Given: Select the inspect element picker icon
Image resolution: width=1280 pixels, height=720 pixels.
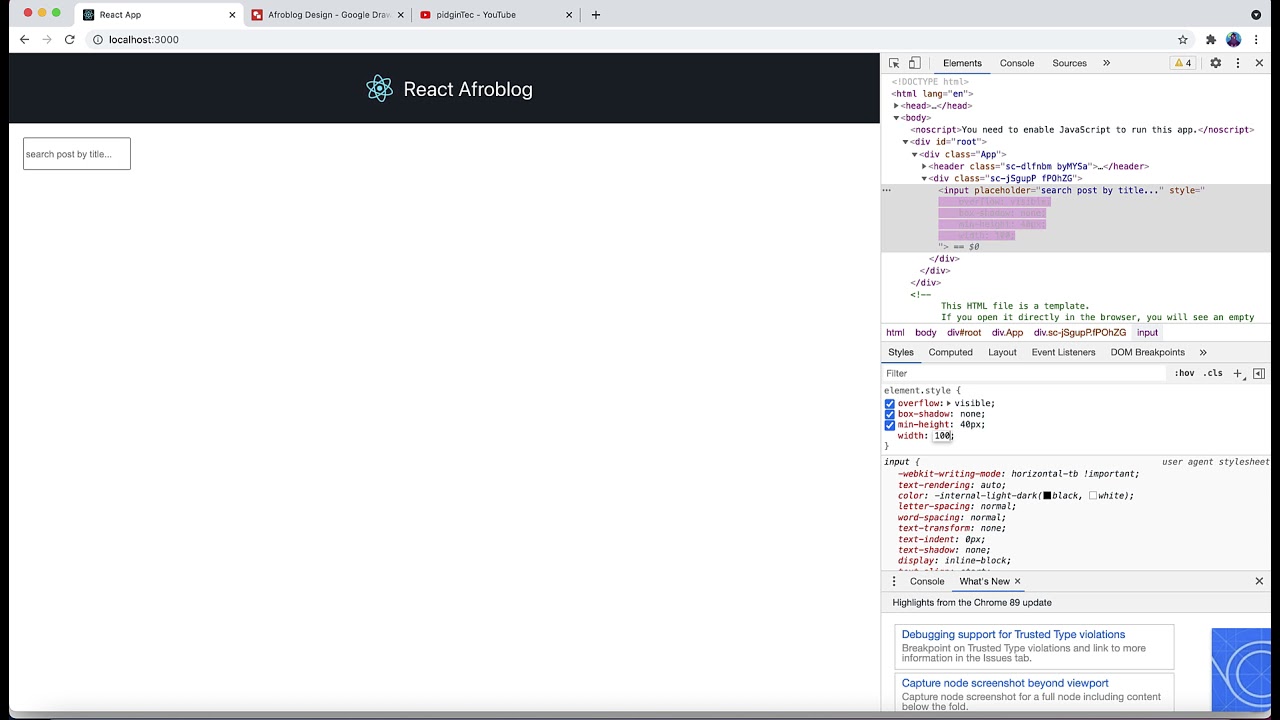Looking at the screenshot, I should click(894, 63).
